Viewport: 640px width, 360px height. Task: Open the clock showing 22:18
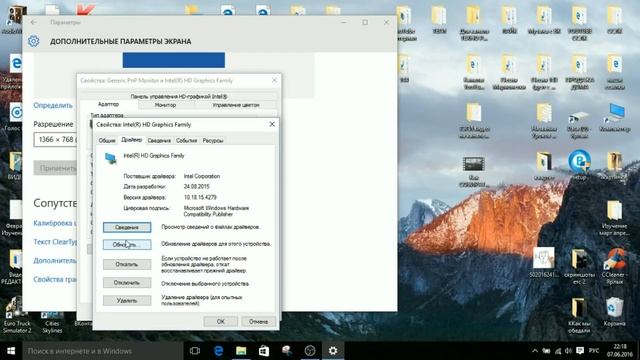click(620, 351)
